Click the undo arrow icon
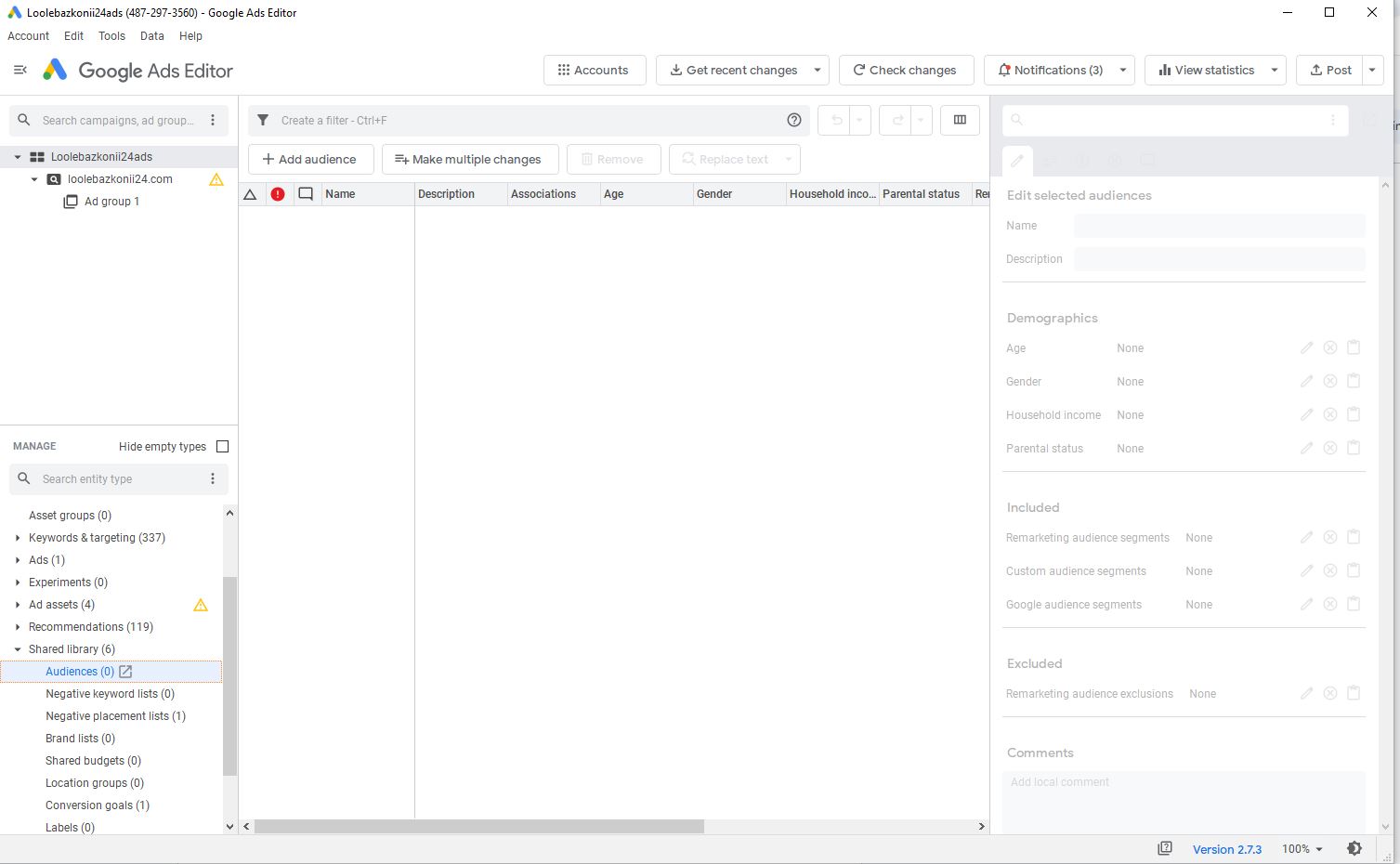Image resolution: width=1400 pixels, height=864 pixels. (836, 120)
